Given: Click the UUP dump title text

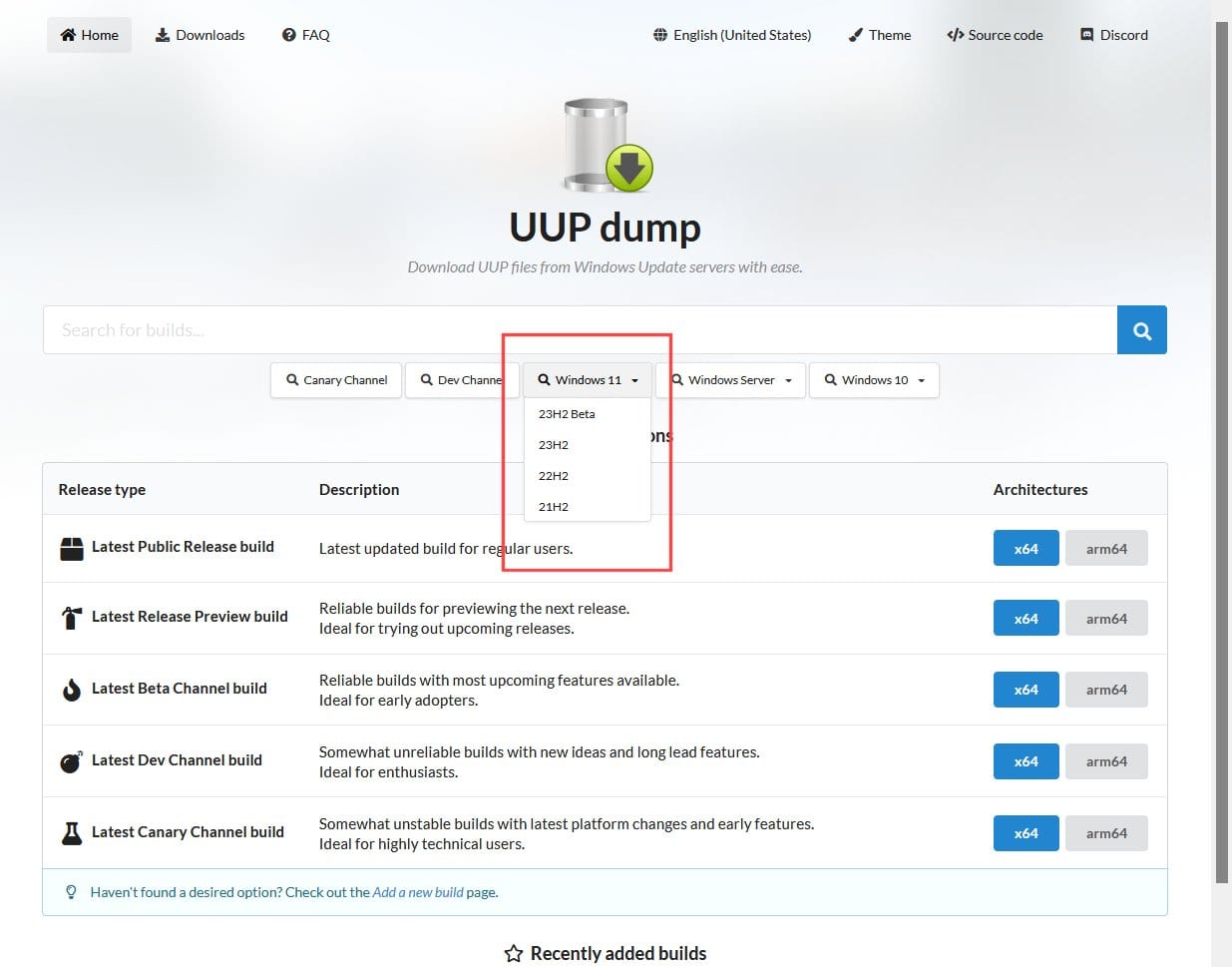Looking at the screenshot, I should (606, 228).
